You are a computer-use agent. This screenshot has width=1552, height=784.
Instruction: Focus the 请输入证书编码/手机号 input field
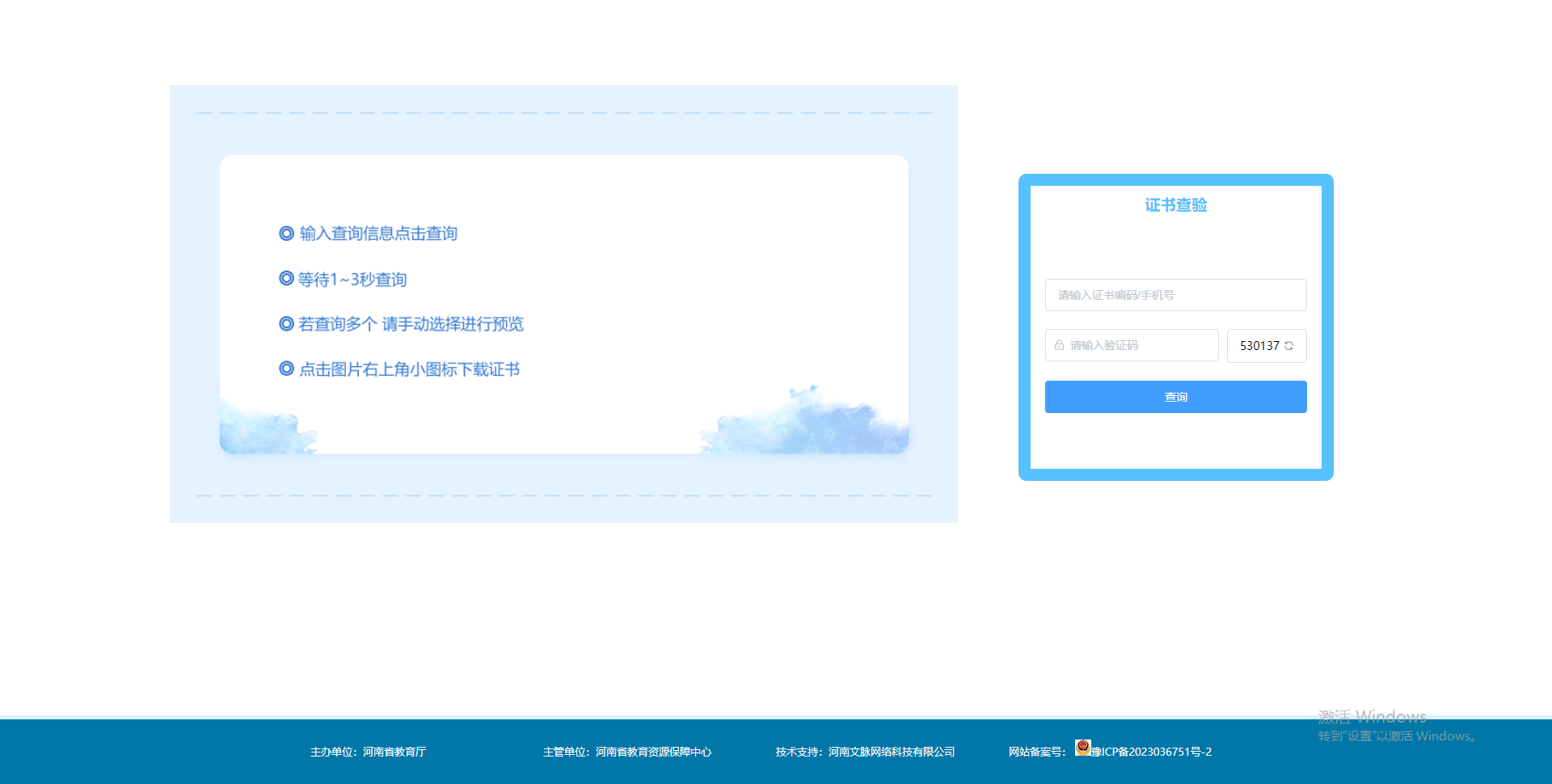[1175, 295]
